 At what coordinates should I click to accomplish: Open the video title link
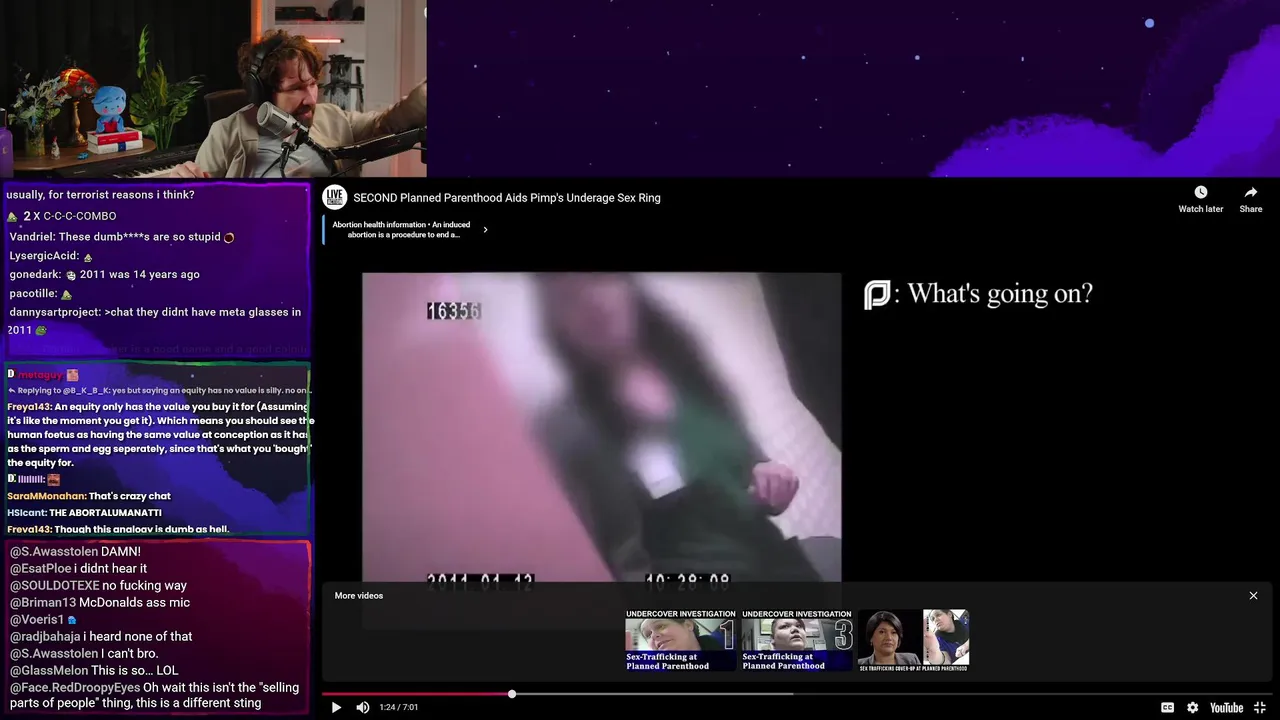pos(507,198)
